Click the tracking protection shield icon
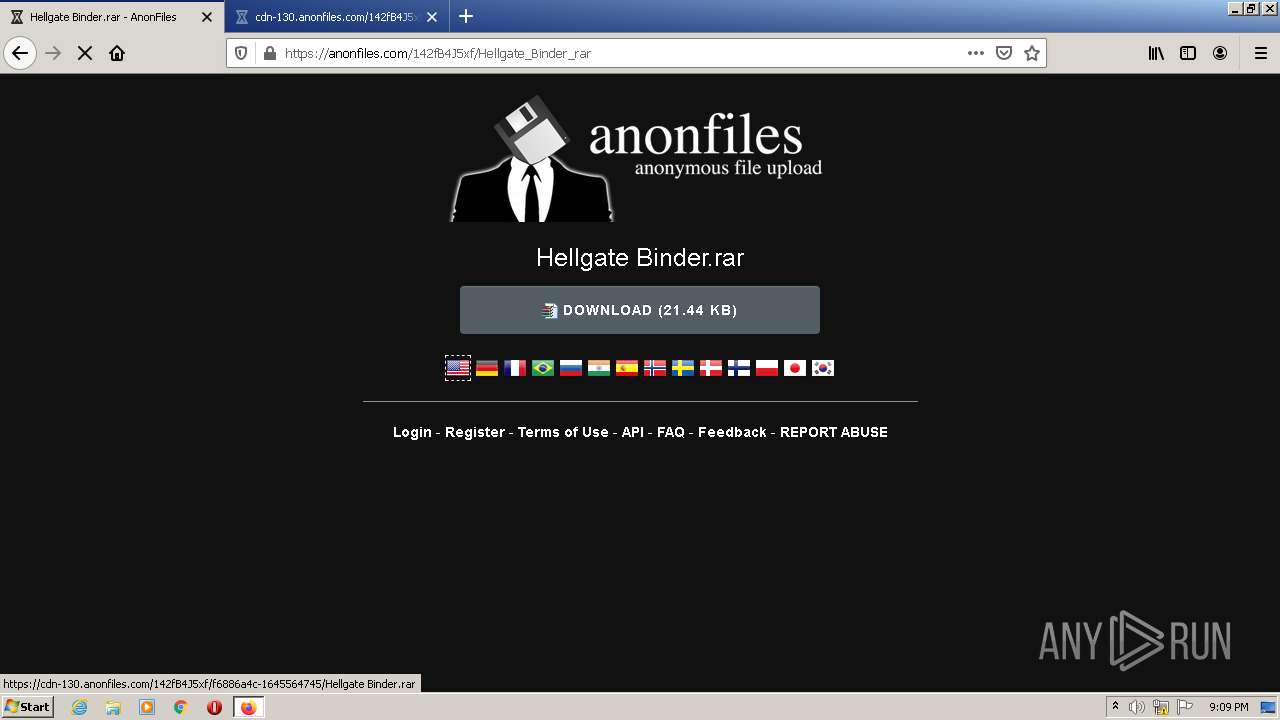1280x720 pixels. click(x=241, y=53)
